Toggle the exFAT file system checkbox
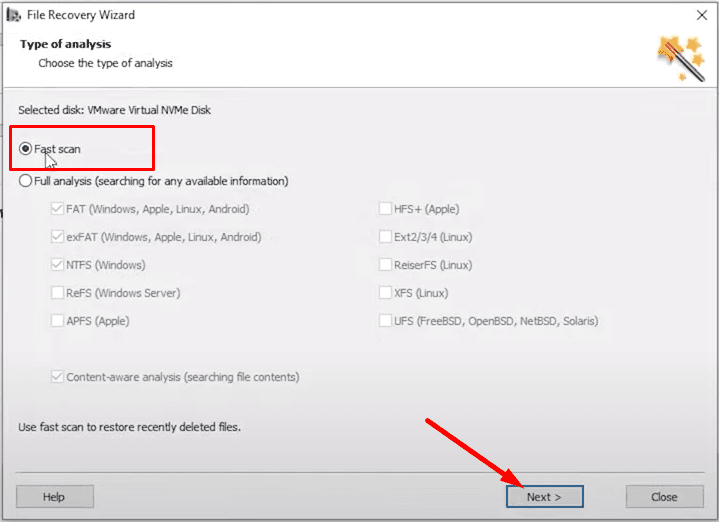 [57, 237]
